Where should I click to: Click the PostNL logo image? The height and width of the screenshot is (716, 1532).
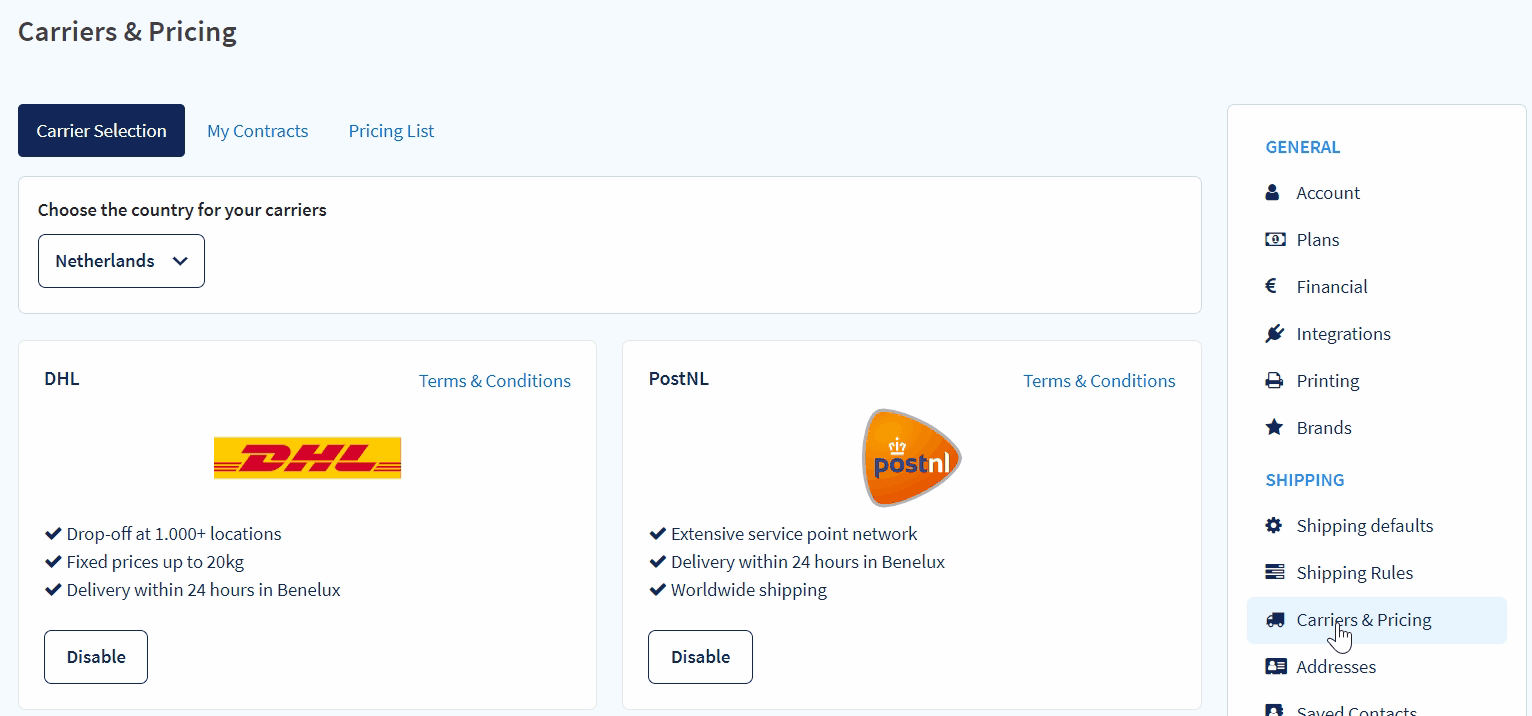click(911, 457)
